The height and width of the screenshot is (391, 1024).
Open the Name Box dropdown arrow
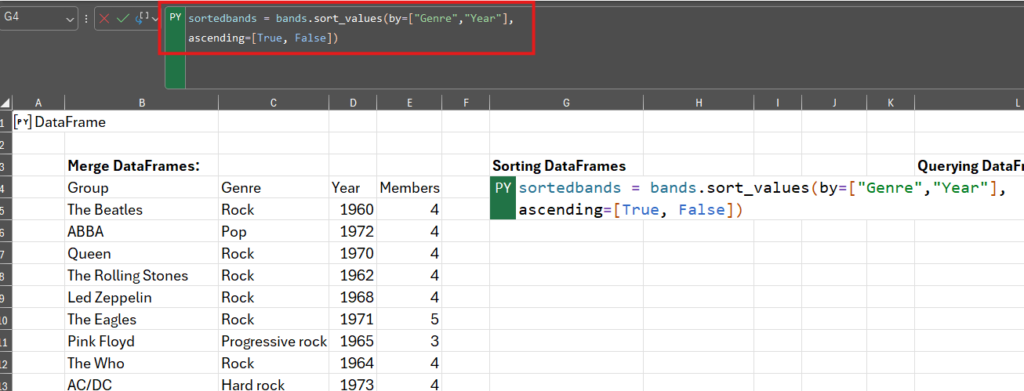71,20
